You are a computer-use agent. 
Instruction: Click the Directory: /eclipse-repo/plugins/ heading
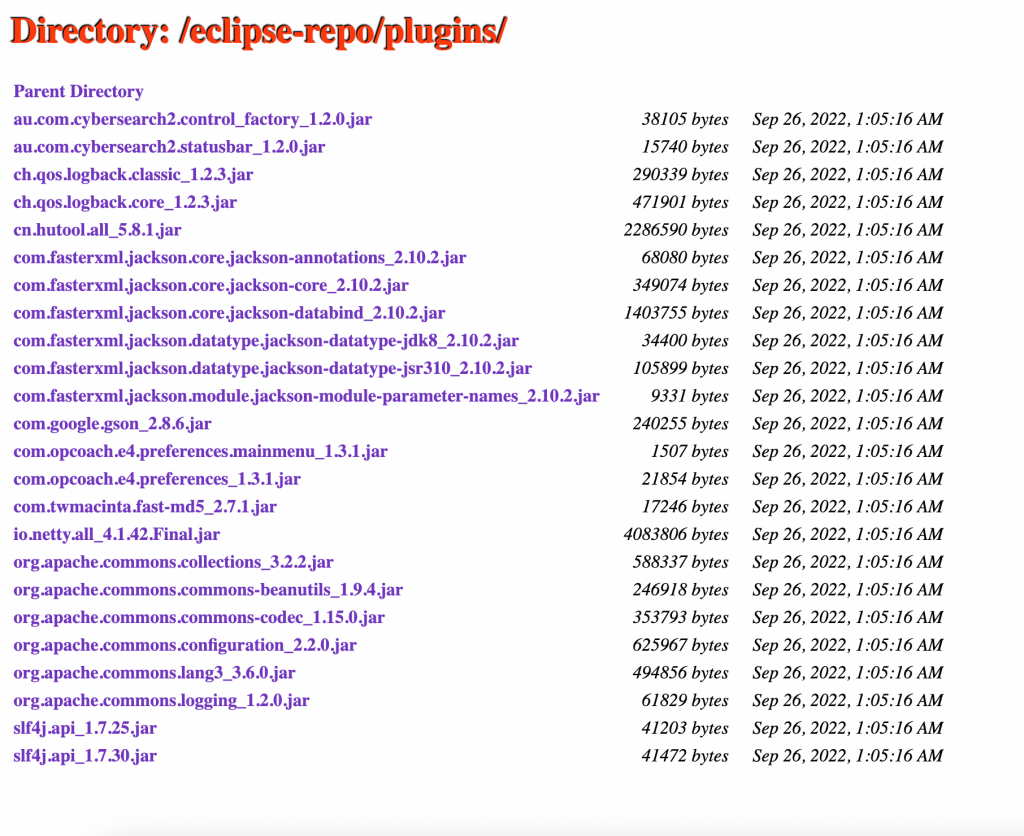[259, 31]
